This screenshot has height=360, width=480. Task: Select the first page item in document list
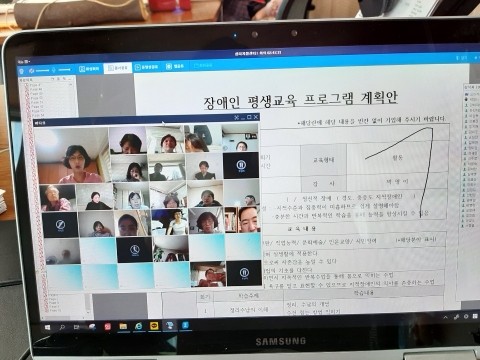tap(35, 85)
